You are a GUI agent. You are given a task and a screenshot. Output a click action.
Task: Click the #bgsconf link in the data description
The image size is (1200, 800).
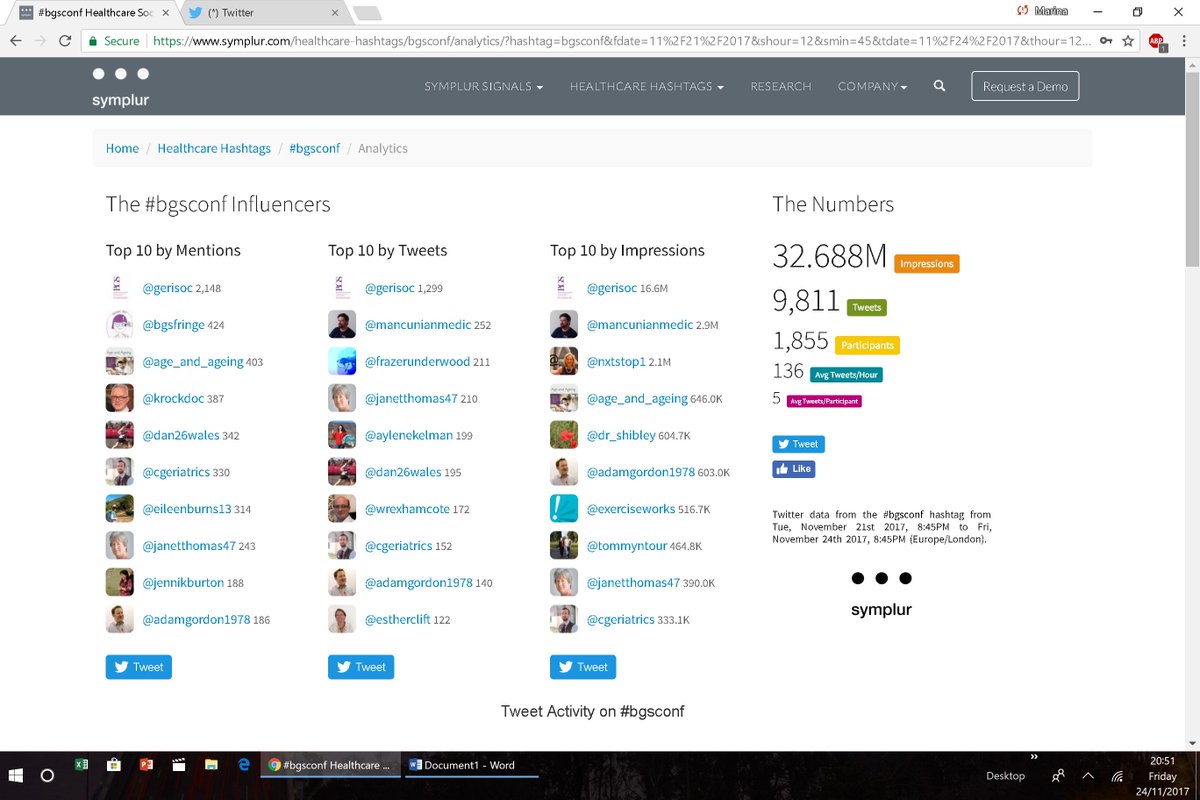pos(906,515)
